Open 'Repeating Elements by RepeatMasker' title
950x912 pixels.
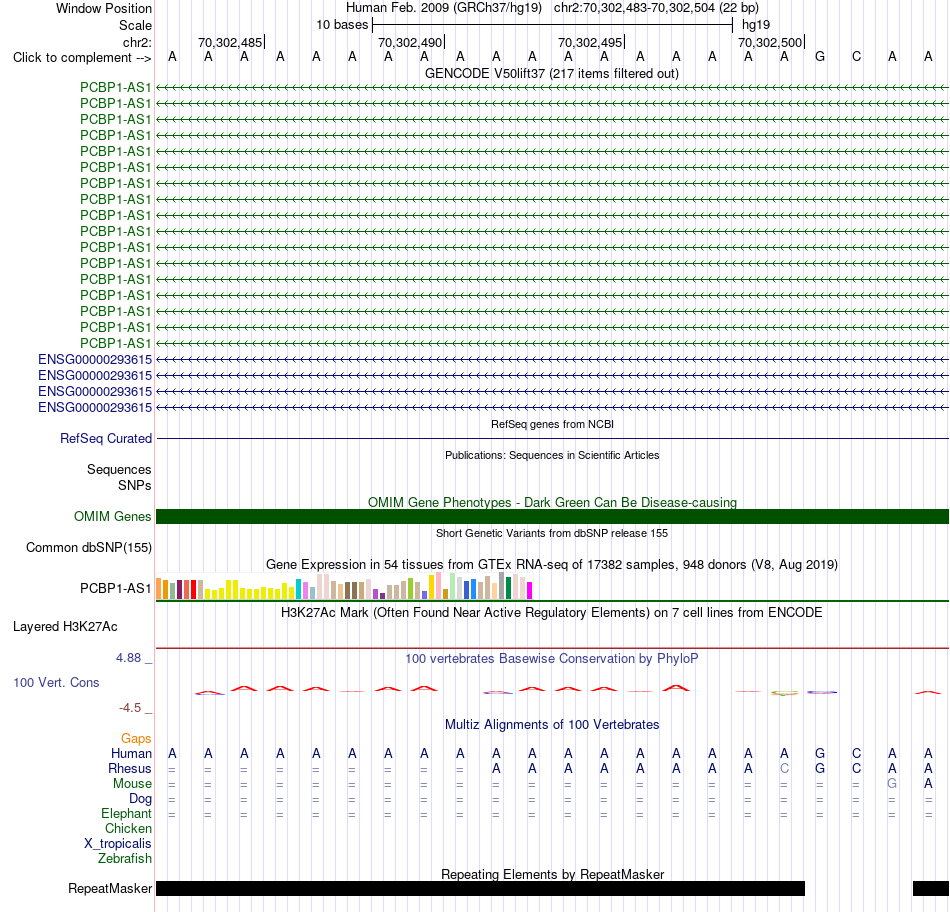(x=552, y=874)
